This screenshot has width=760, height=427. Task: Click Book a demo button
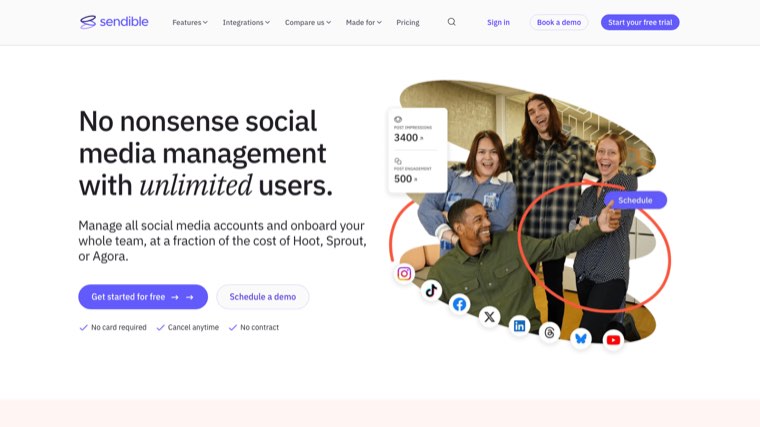(559, 22)
